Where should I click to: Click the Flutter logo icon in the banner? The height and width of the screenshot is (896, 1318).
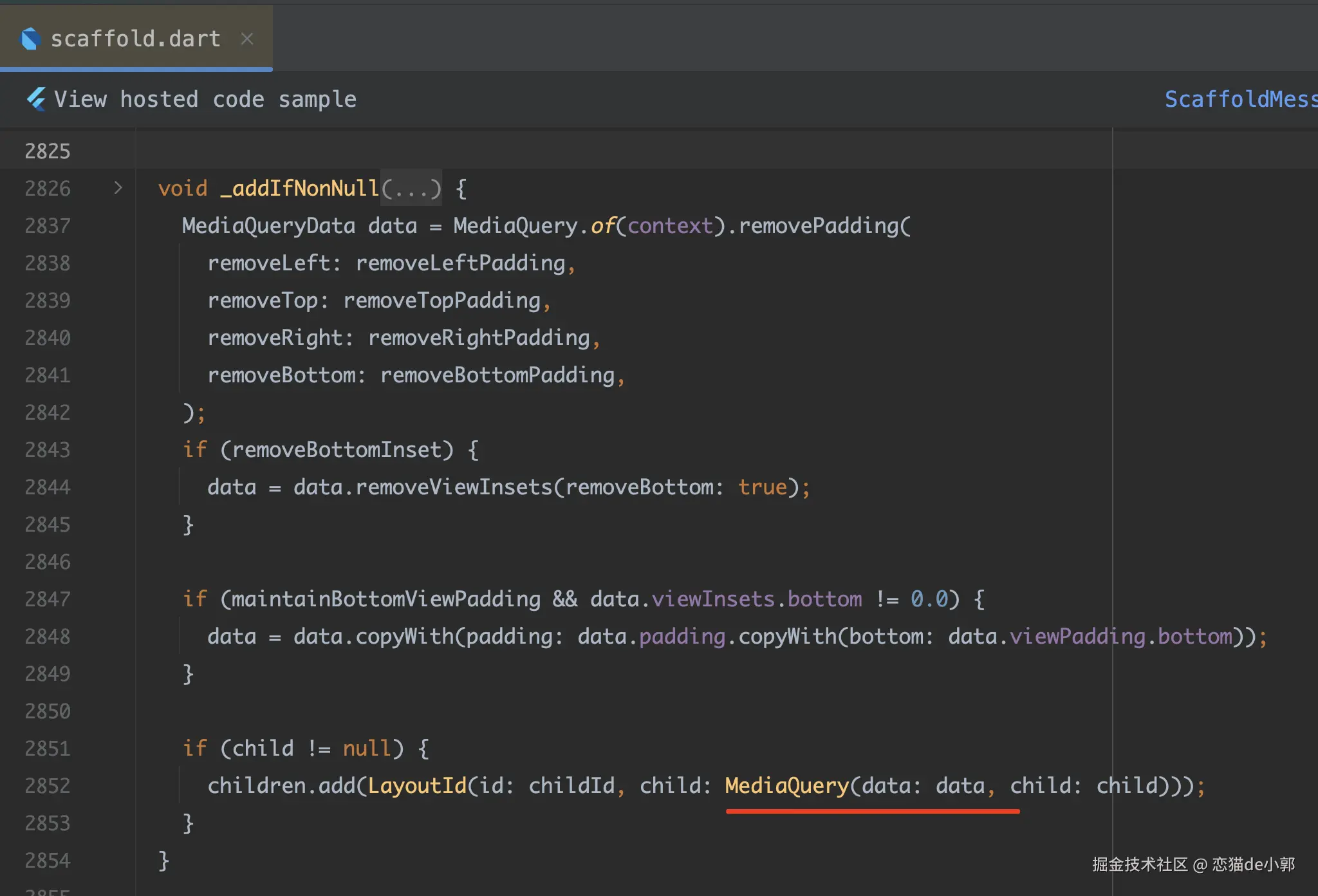pyautogui.click(x=36, y=99)
